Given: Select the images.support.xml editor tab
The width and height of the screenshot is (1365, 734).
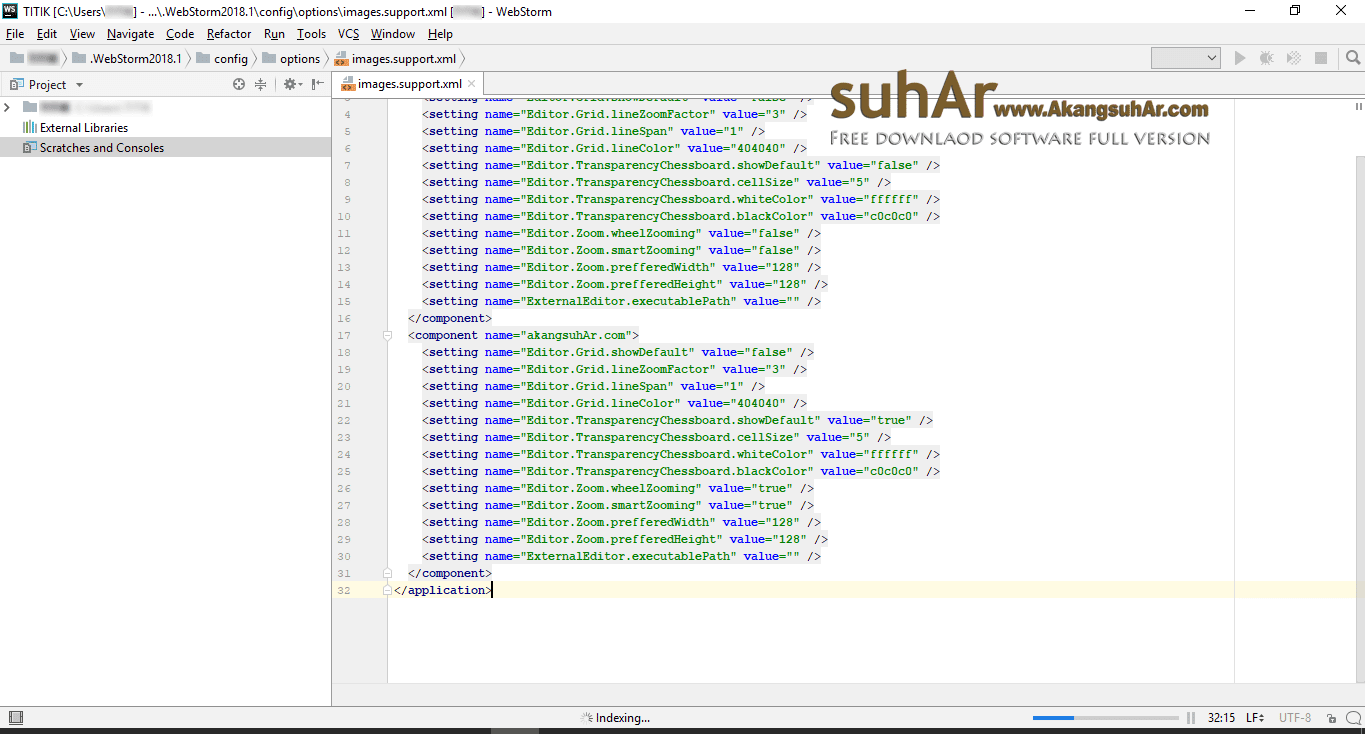Looking at the screenshot, I should coord(404,84).
